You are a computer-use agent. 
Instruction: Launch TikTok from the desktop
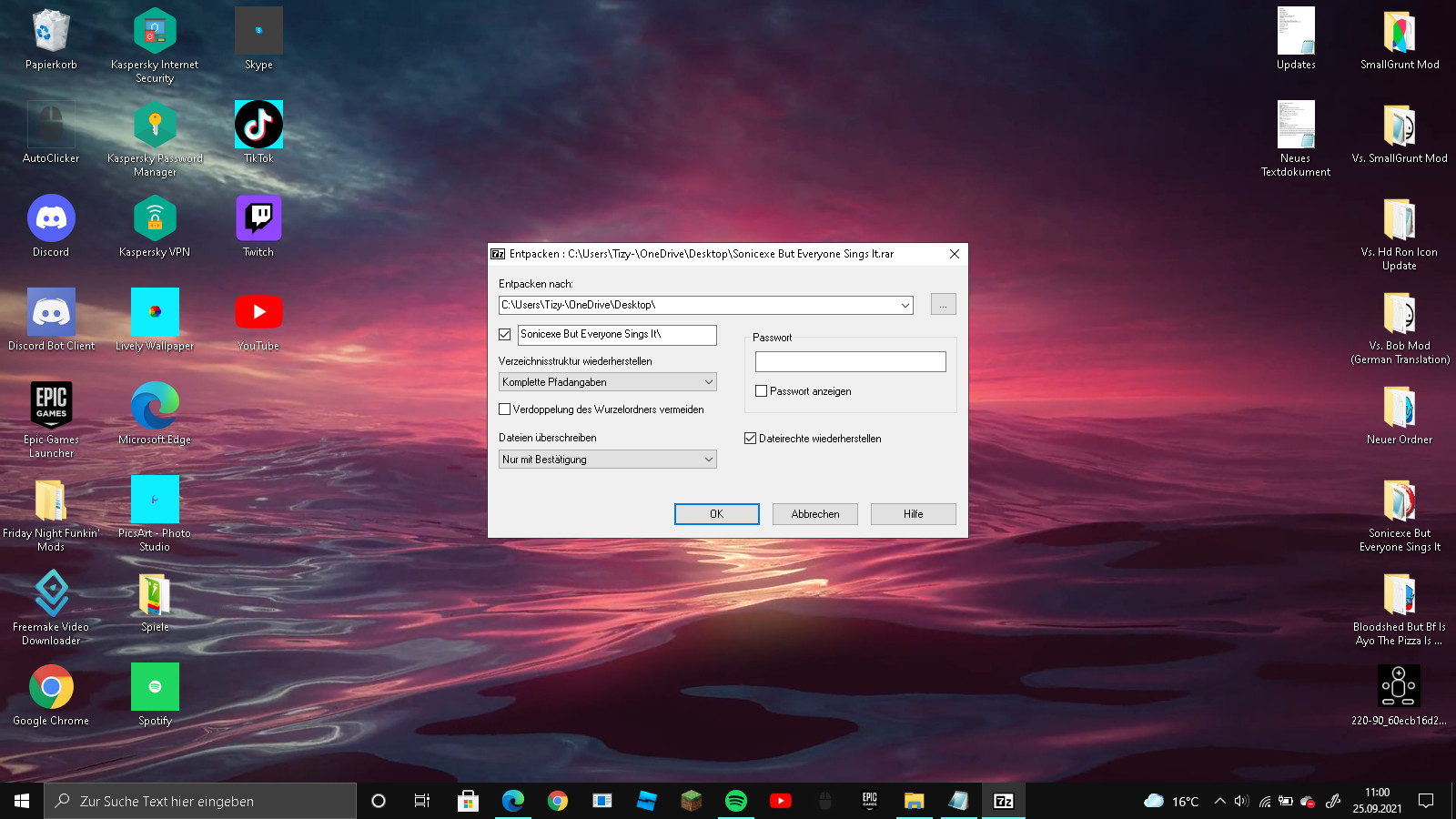[258, 125]
